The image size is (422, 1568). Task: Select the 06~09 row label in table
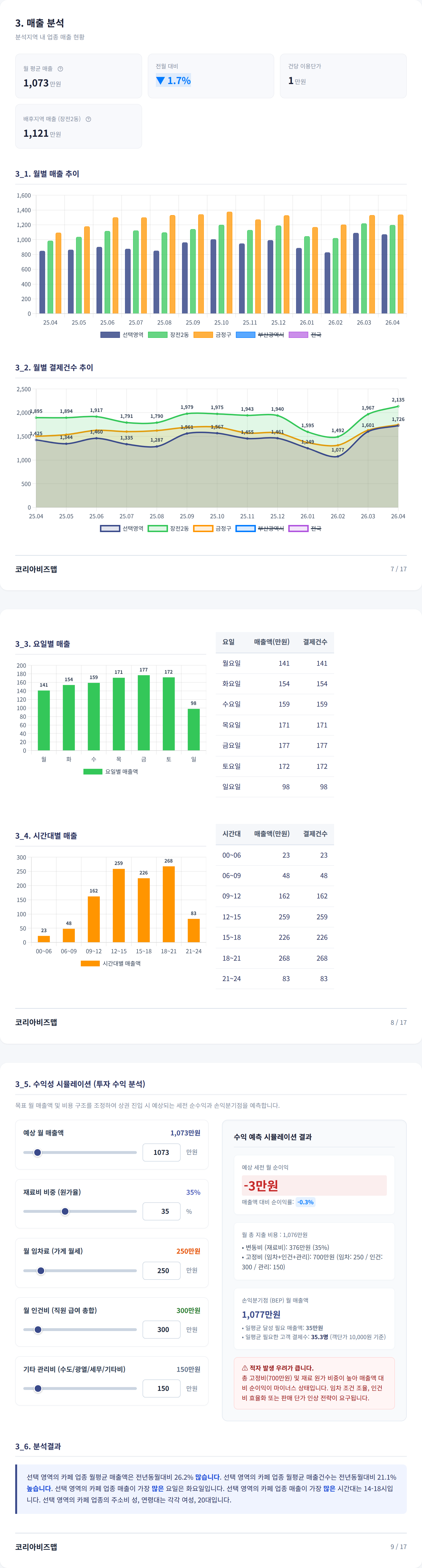coord(231,876)
